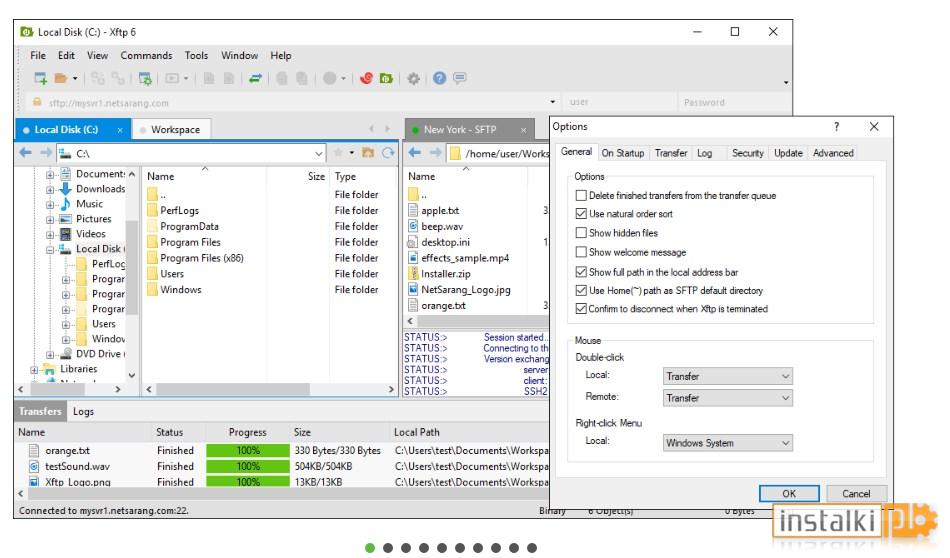The image size is (950, 558).
Task: Click the green Xftp new-window icon
Action: pos(386,78)
